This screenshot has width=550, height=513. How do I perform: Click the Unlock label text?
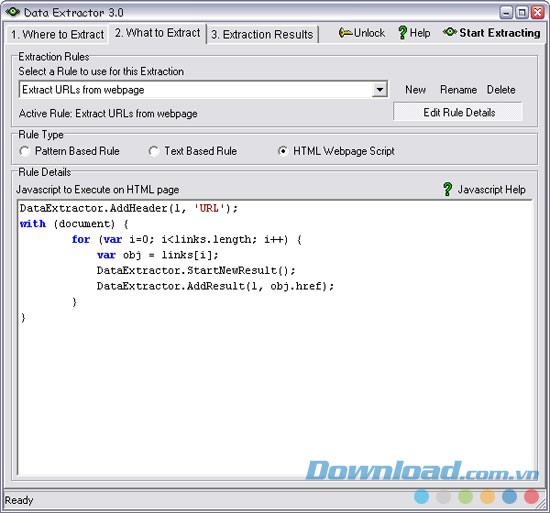(x=369, y=33)
